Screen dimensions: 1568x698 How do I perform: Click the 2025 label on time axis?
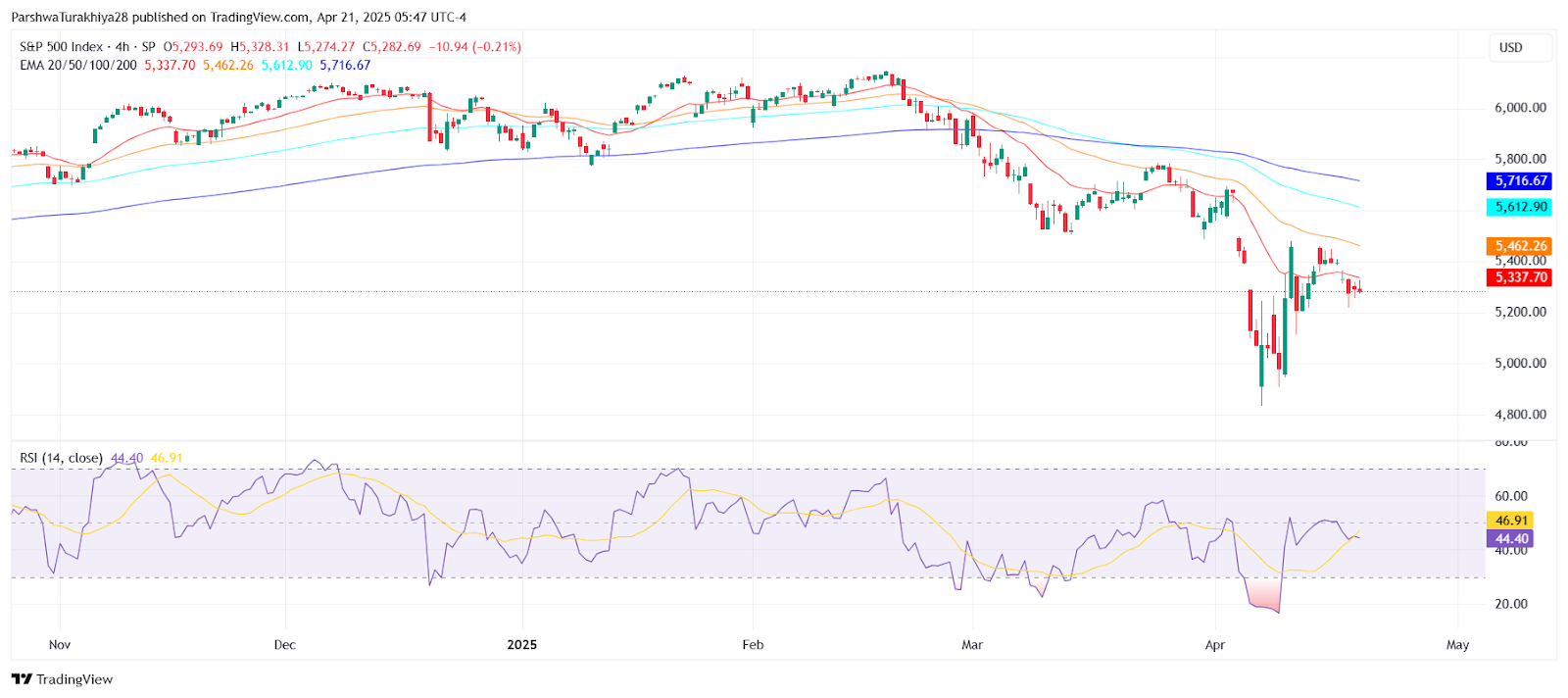[x=522, y=645]
